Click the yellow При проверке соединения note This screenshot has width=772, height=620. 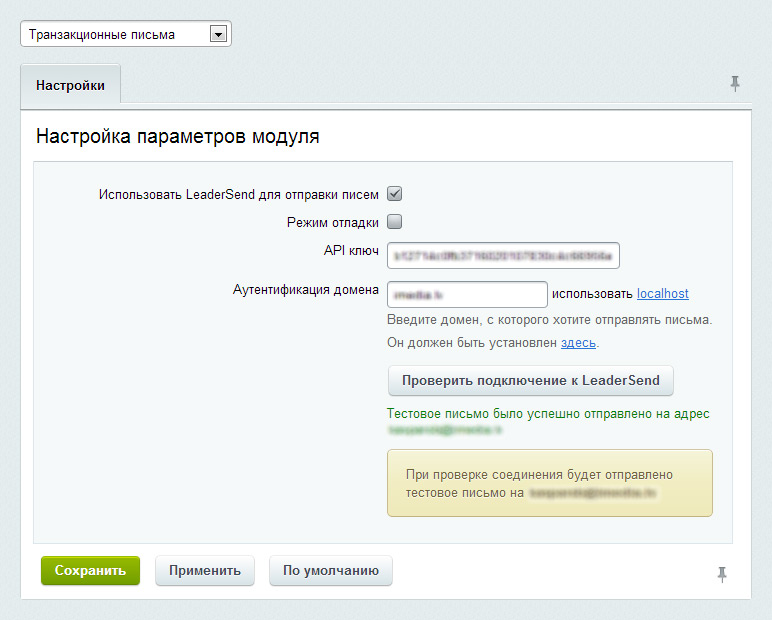point(550,483)
